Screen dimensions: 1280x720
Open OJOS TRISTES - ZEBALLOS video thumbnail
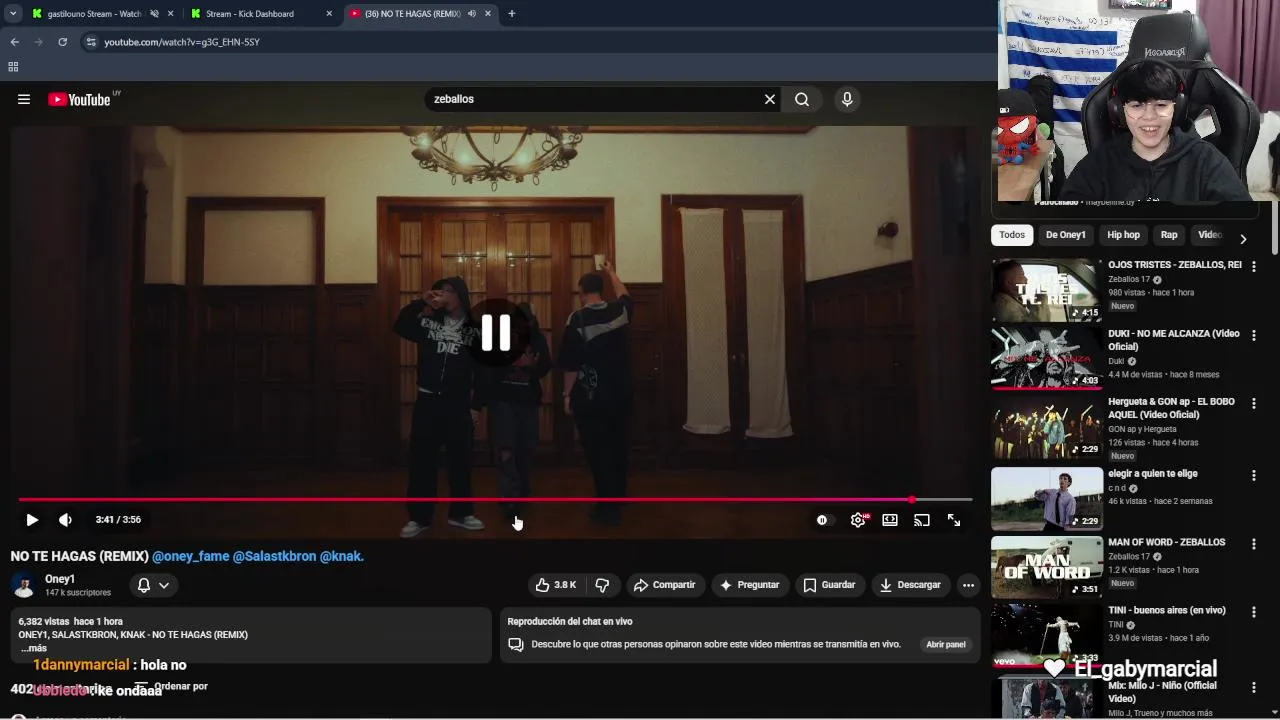coord(1046,290)
